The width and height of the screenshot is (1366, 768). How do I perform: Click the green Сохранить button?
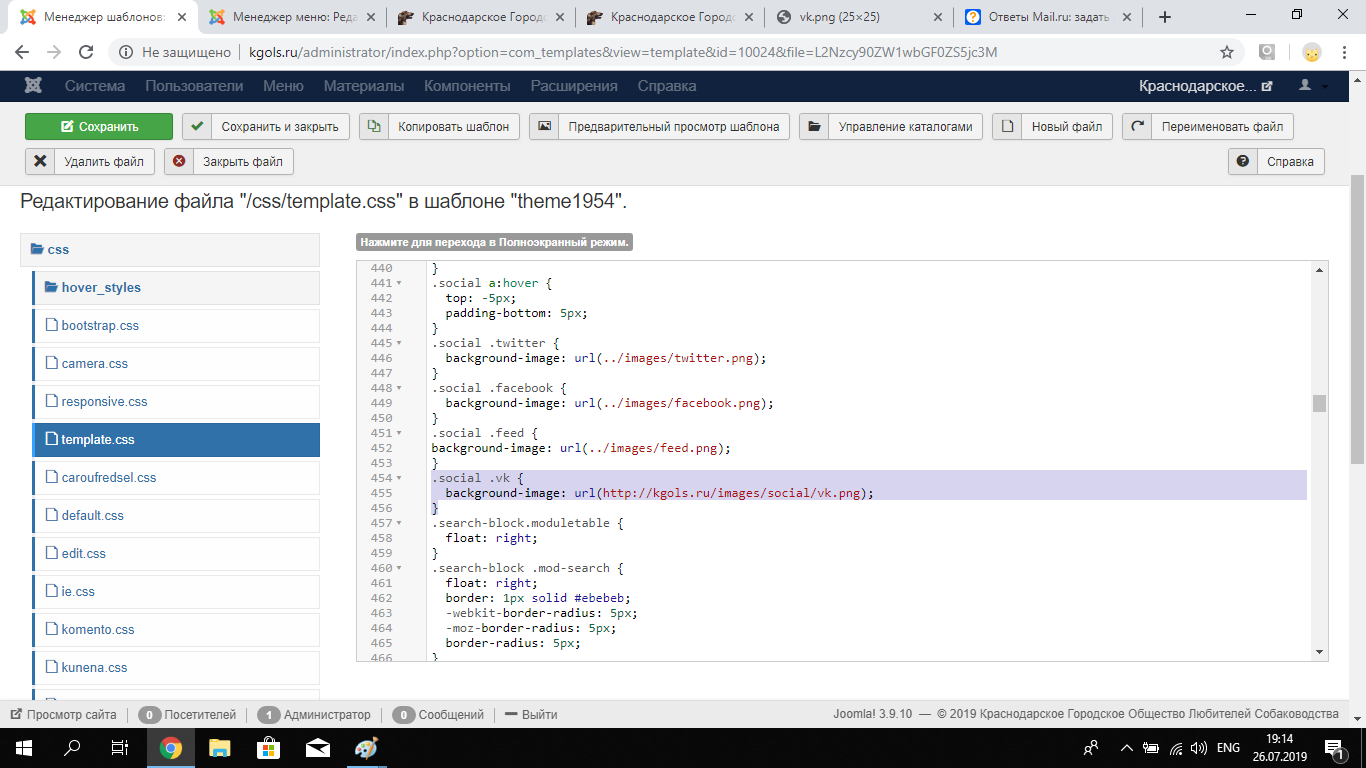99,127
